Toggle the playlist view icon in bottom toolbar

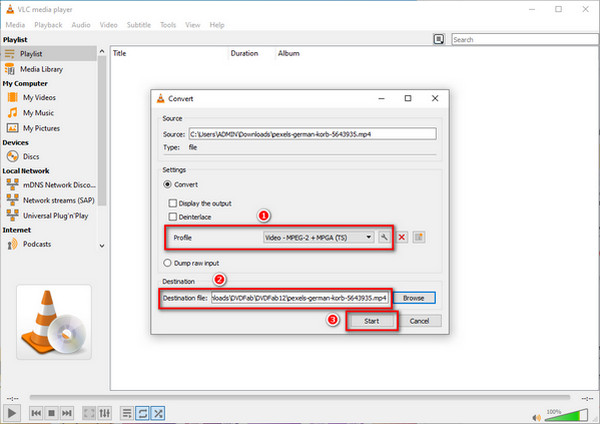pyautogui.click(x=127, y=413)
